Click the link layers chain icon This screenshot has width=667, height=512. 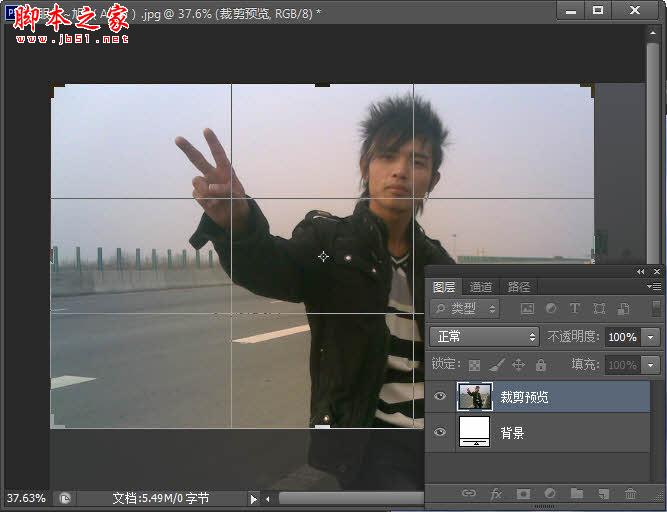pyautogui.click(x=468, y=493)
